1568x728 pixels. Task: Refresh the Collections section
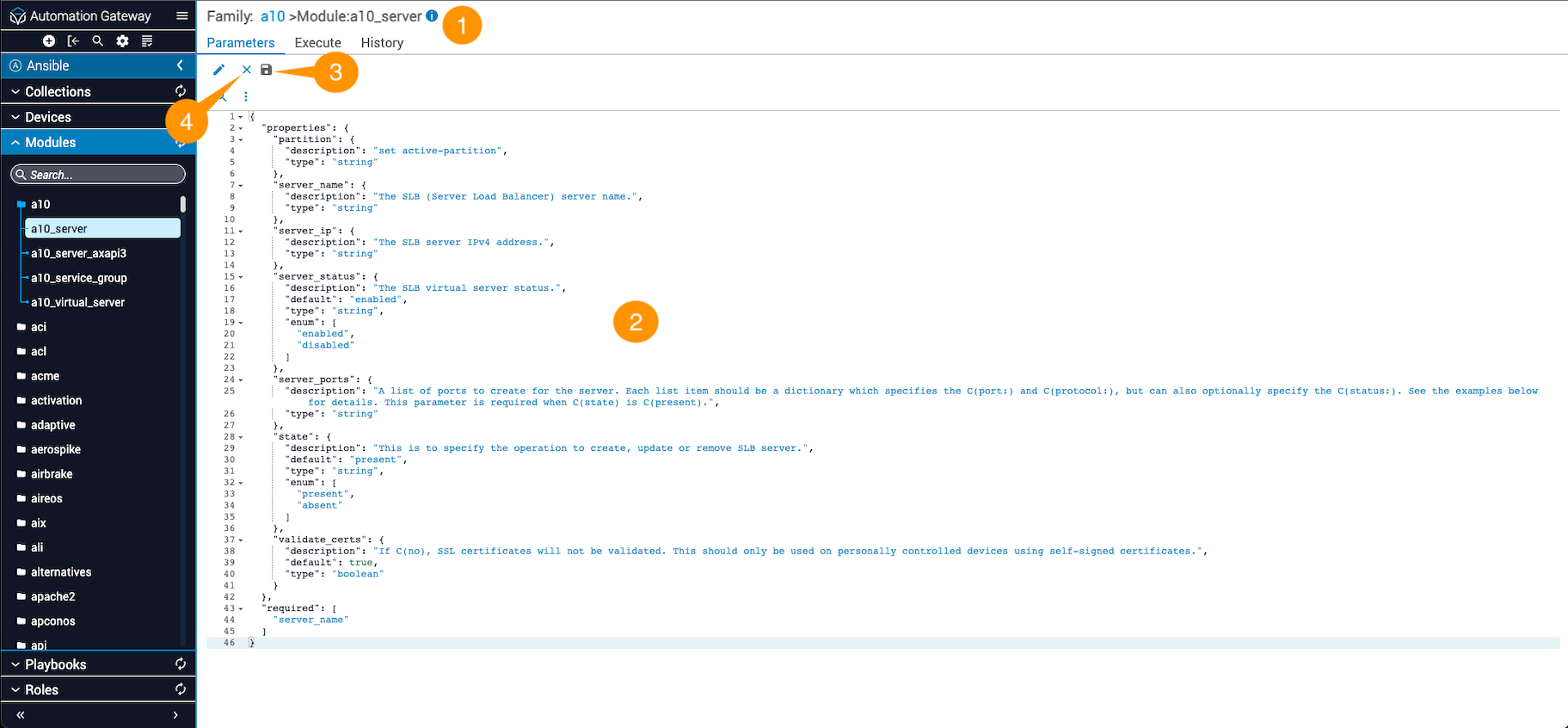tap(181, 91)
